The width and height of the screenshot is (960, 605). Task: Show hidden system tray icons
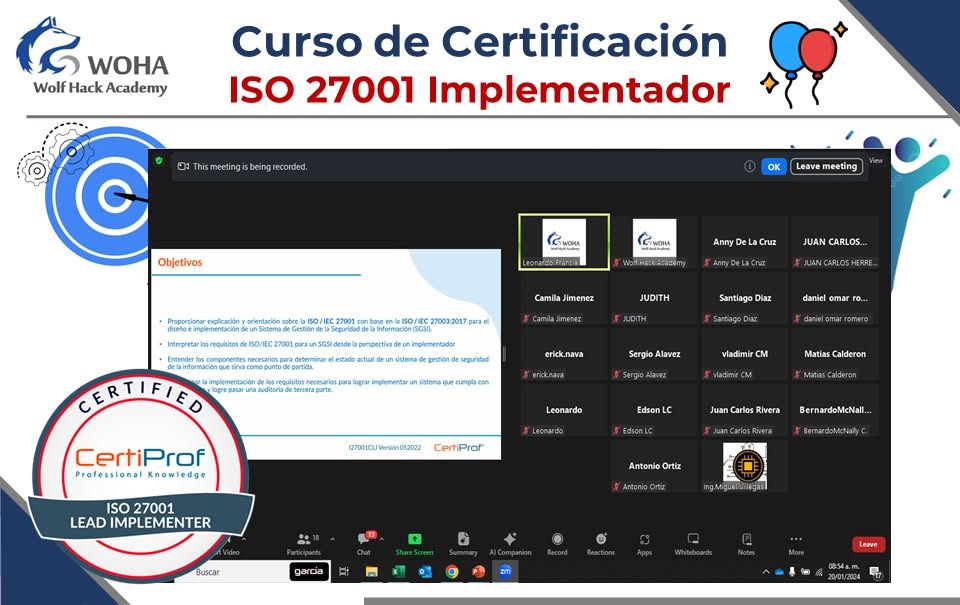(766, 572)
